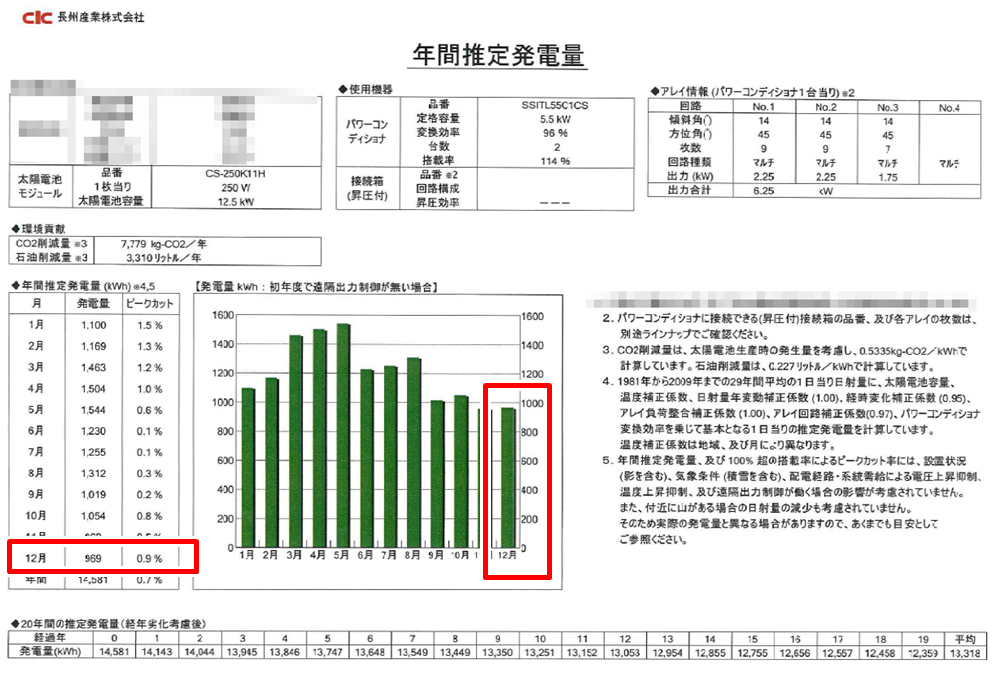Click the per-panel output 250 W
Viewport: 1000px width, 694px height.
pos(235,188)
